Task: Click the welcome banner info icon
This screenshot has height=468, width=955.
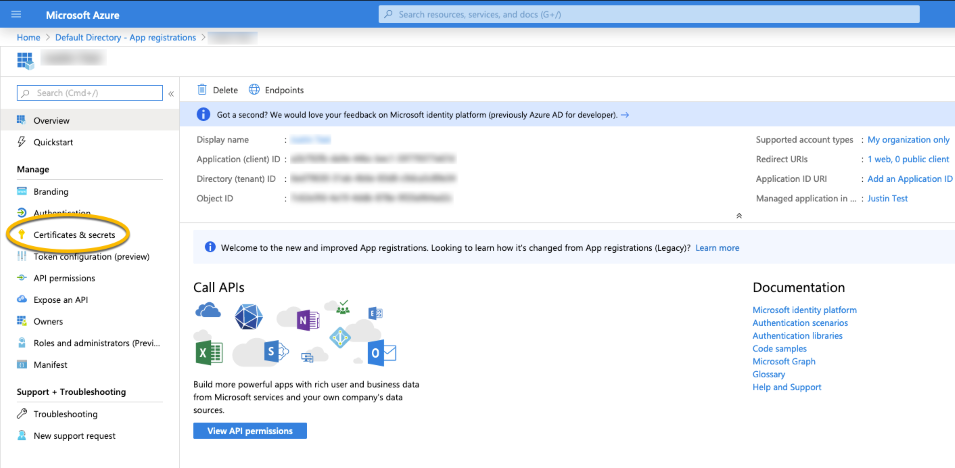Action: (x=210, y=247)
